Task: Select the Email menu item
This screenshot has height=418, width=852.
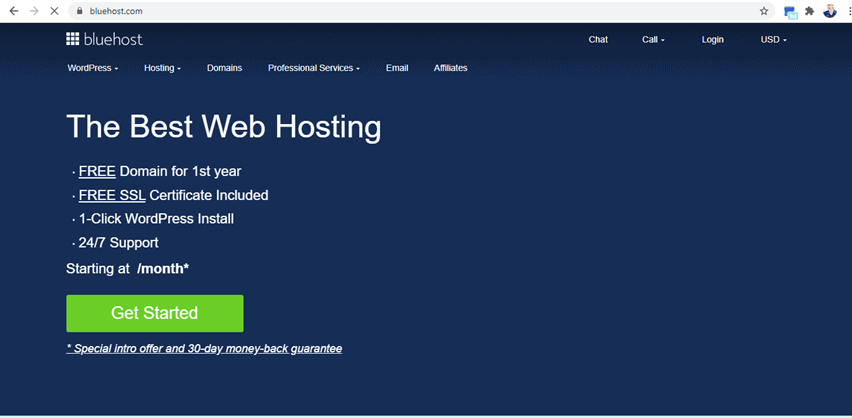Action: tap(397, 68)
